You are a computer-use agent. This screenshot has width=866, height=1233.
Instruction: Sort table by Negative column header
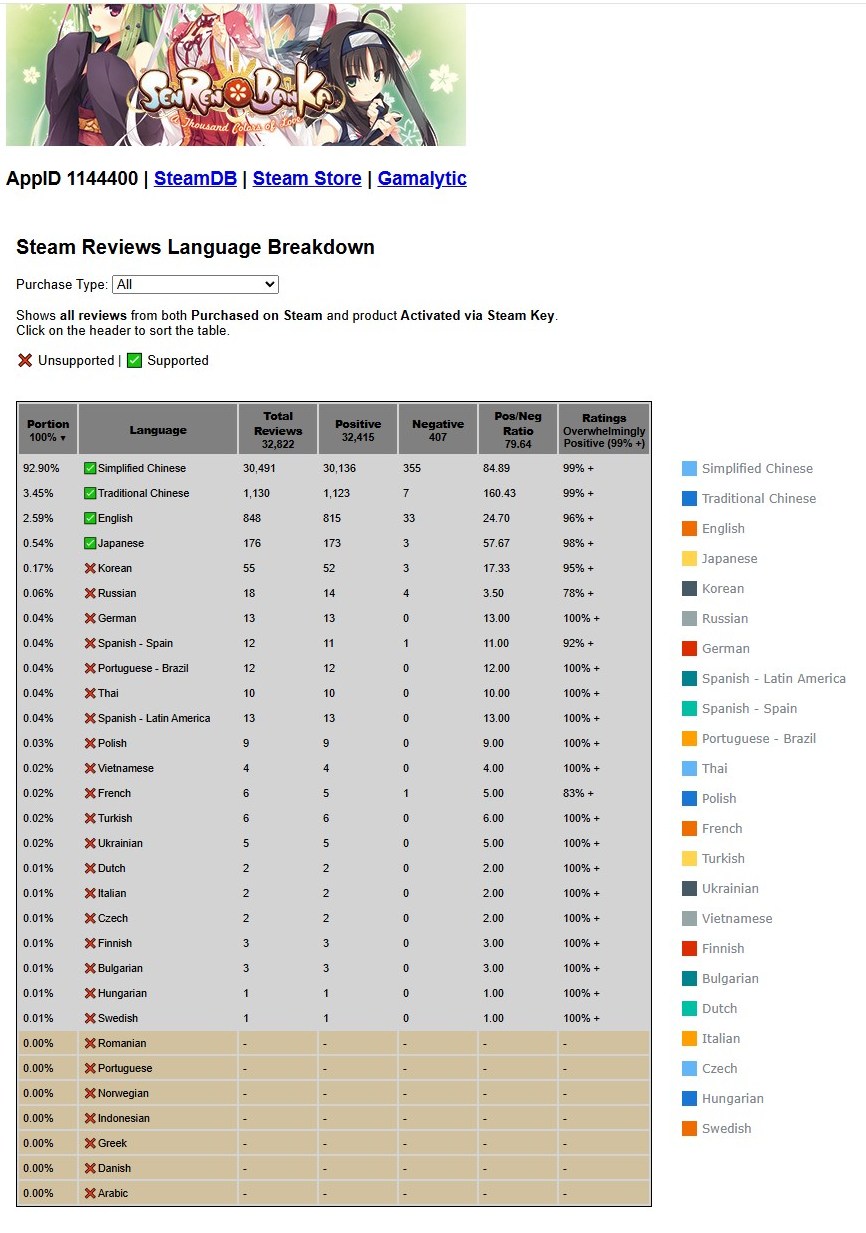438,430
